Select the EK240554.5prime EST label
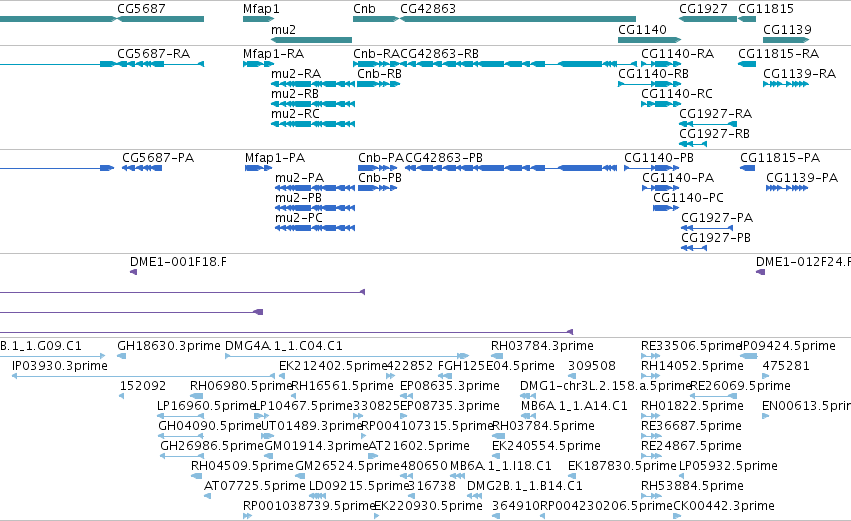Image resolution: width=851 pixels, height=521 pixels. point(546,447)
